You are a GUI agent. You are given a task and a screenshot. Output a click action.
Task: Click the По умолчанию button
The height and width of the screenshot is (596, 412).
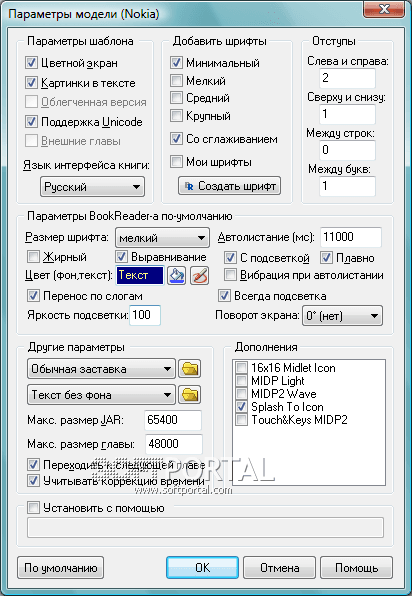click(x=61, y=568)
